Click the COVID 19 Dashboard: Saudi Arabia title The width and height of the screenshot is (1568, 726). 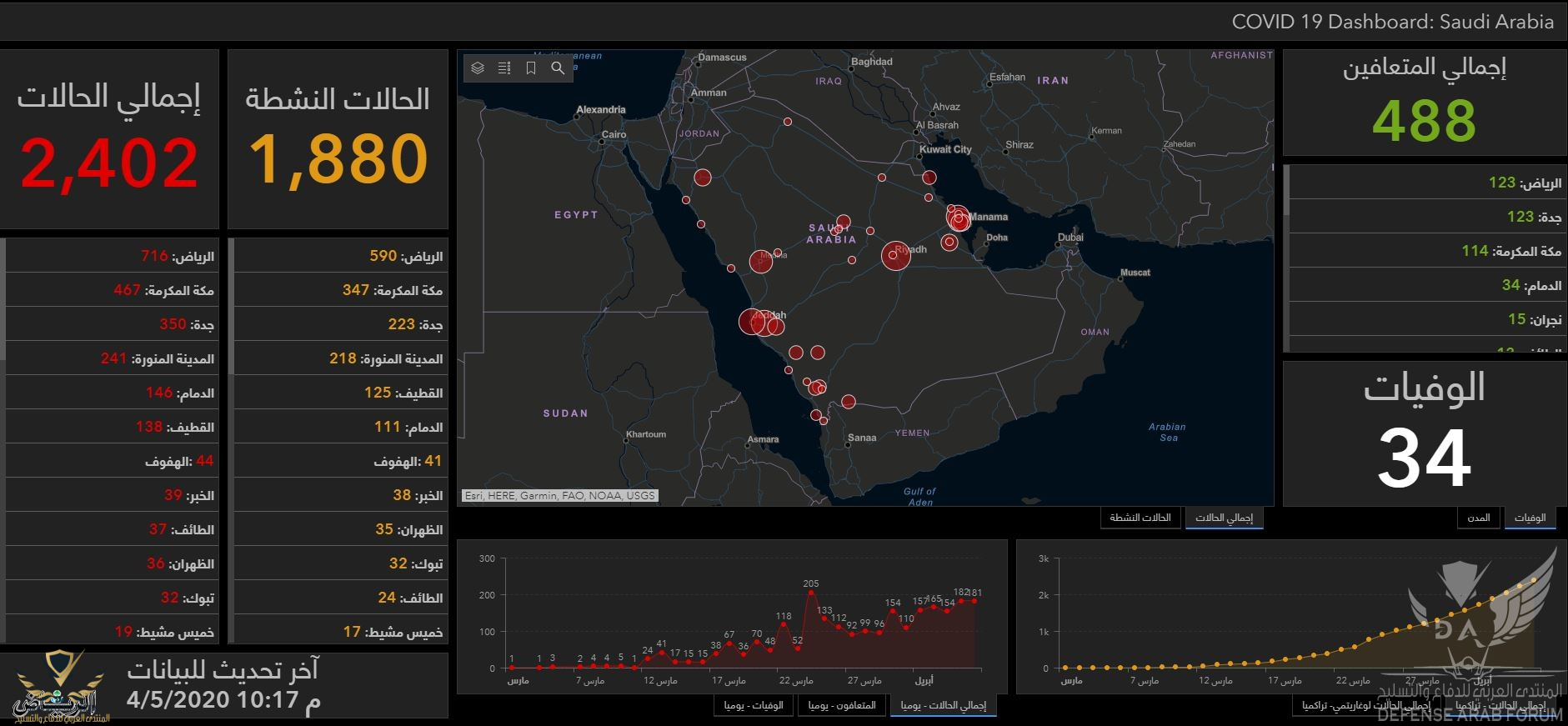[1393, 22]
